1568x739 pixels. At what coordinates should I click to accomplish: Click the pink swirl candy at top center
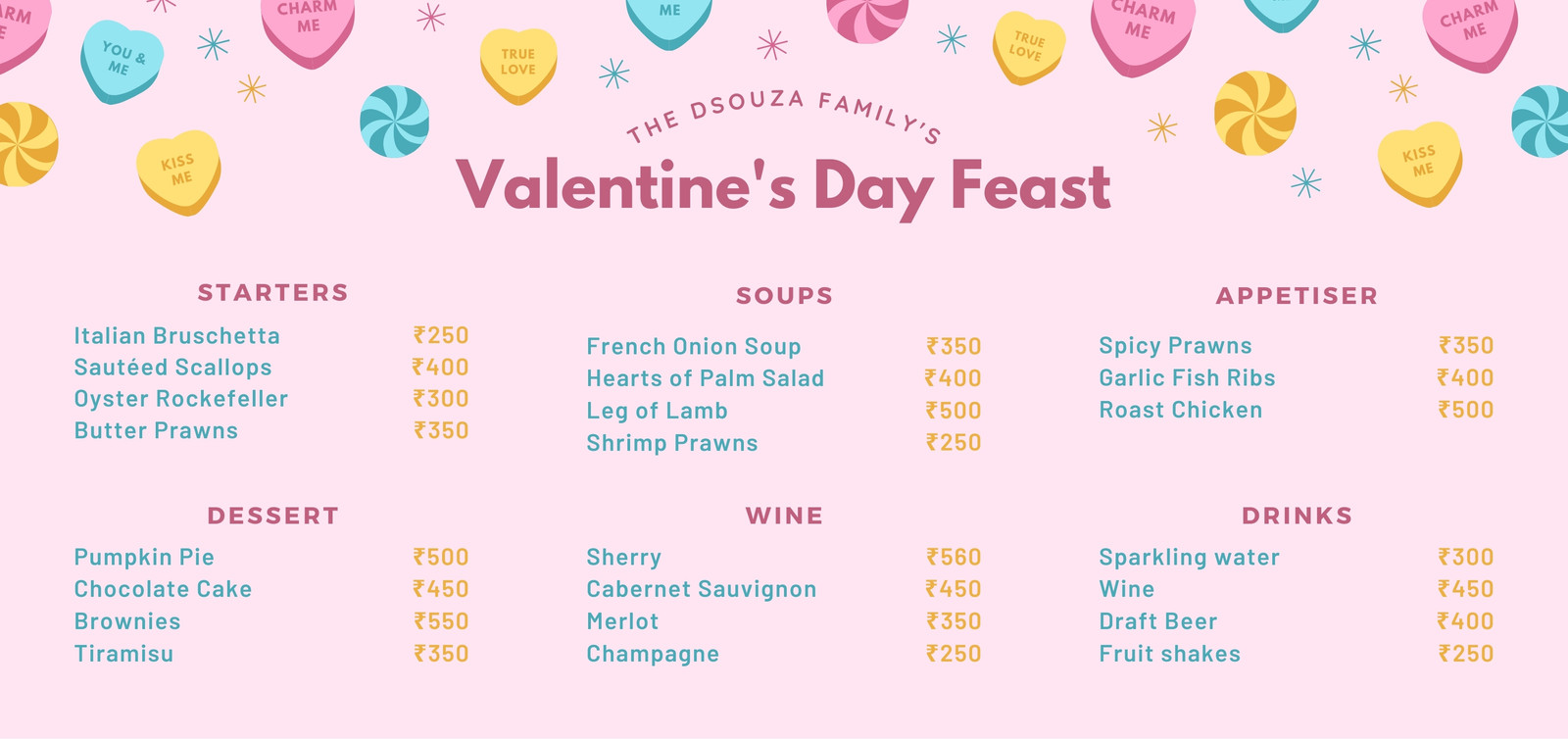tap(867, 20)
